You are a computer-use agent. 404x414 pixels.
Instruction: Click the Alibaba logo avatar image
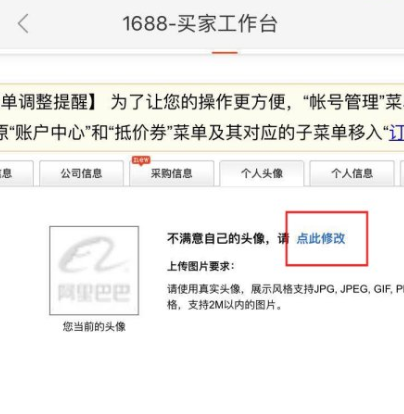coord(94,270)
